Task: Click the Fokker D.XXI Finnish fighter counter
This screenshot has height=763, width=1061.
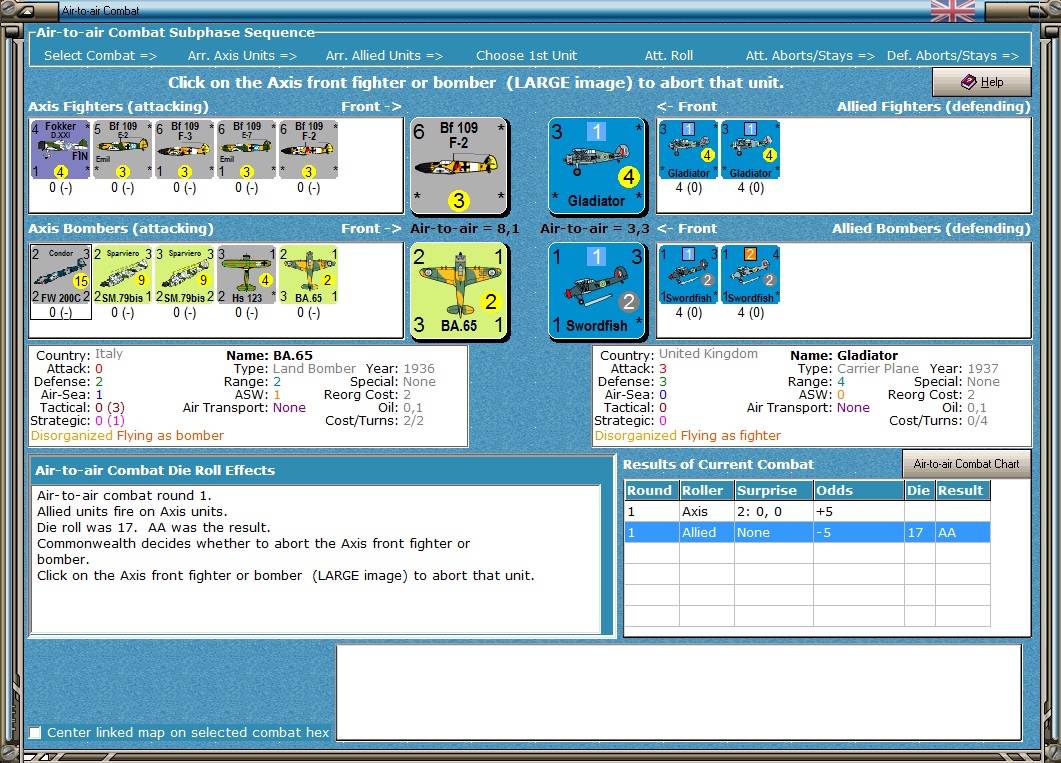Action: tap(60, 149)
